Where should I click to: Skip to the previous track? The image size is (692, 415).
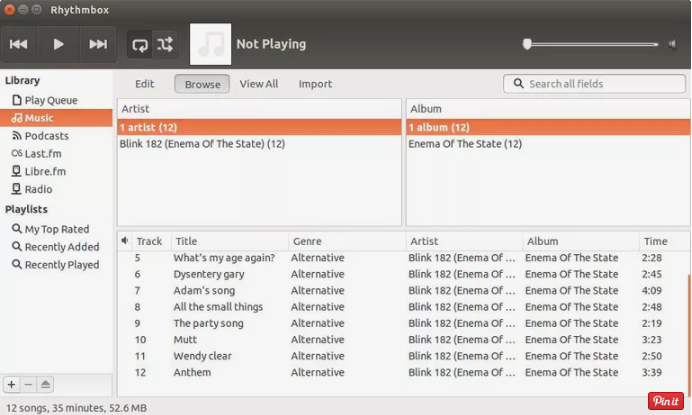coord(19,44)
